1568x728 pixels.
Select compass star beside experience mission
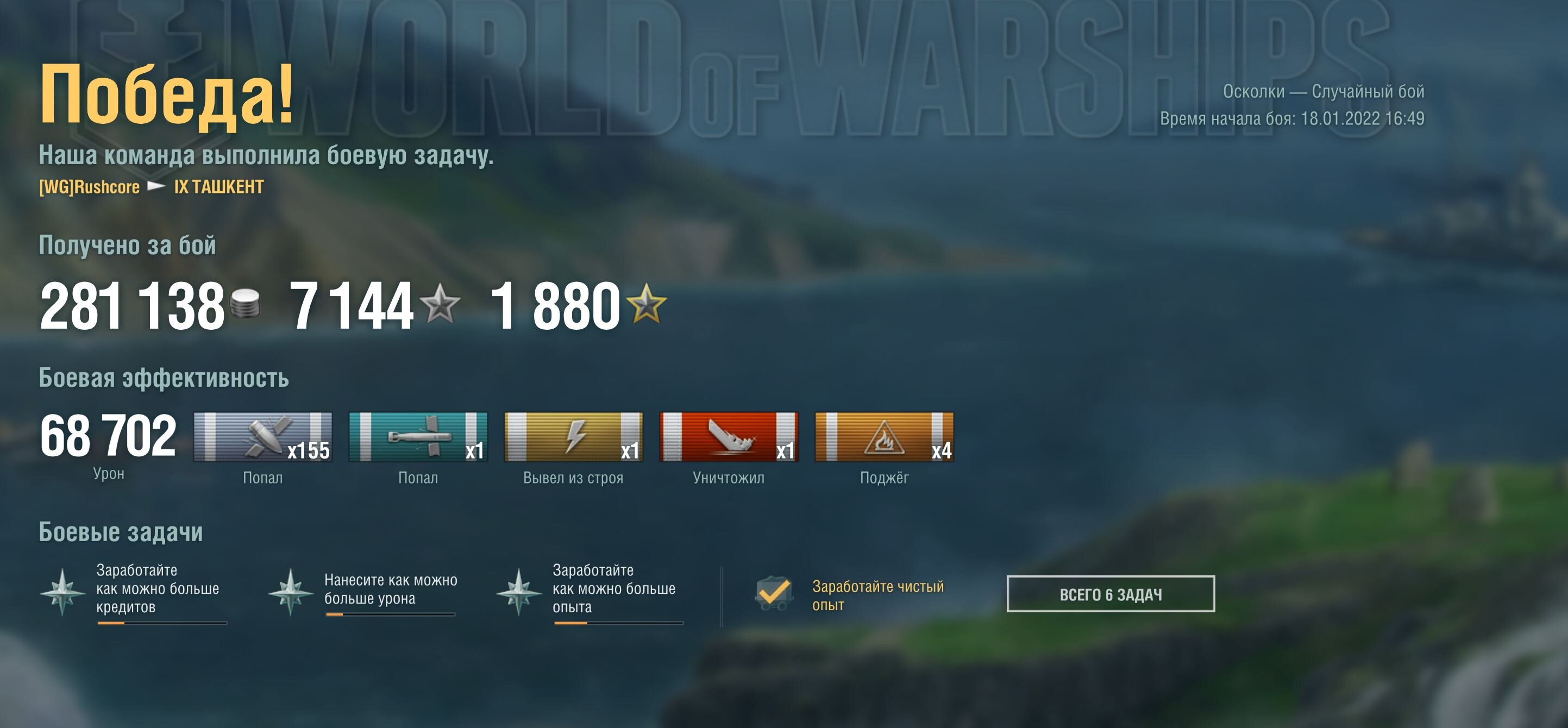[519, 592]
